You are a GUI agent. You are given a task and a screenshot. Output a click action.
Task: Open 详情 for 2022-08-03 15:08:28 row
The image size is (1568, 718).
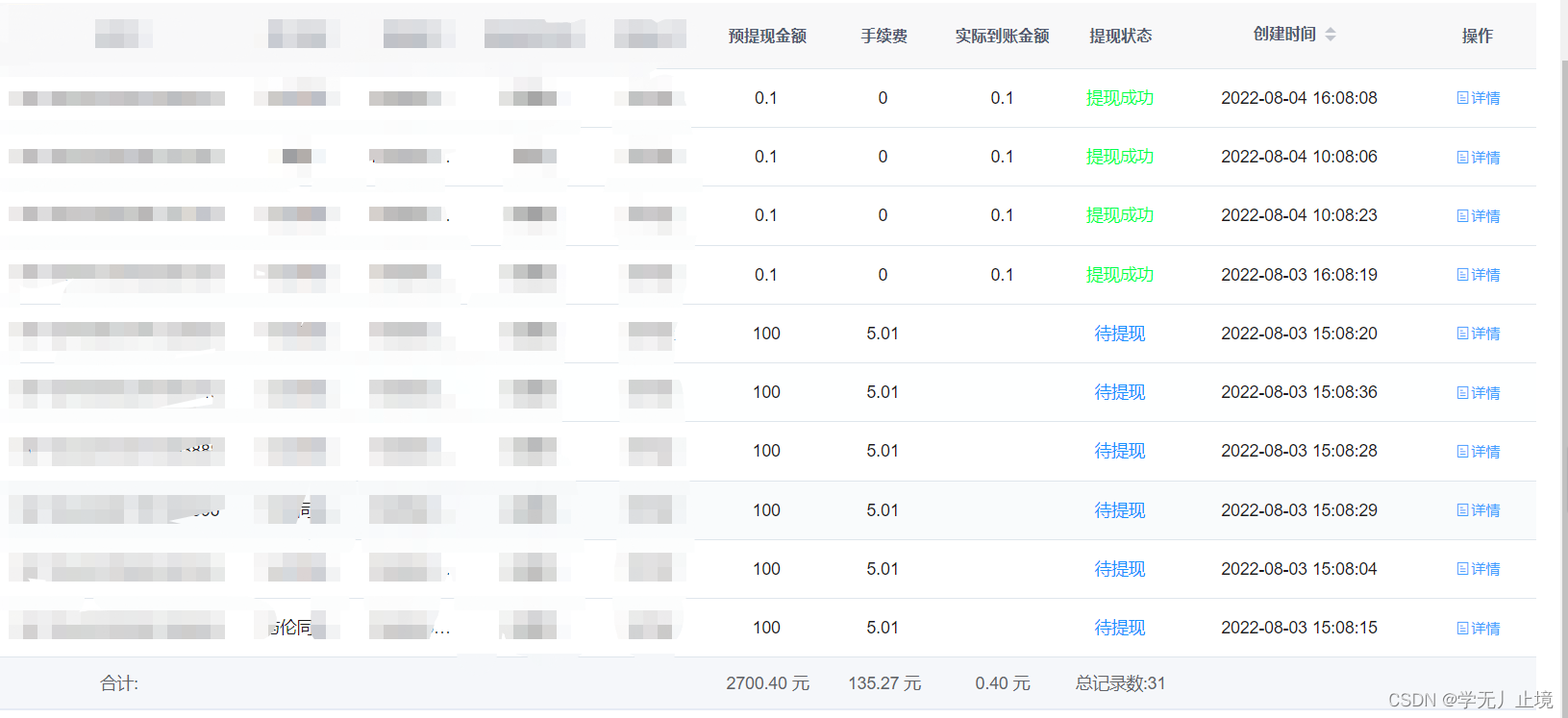coord(1479,452)
